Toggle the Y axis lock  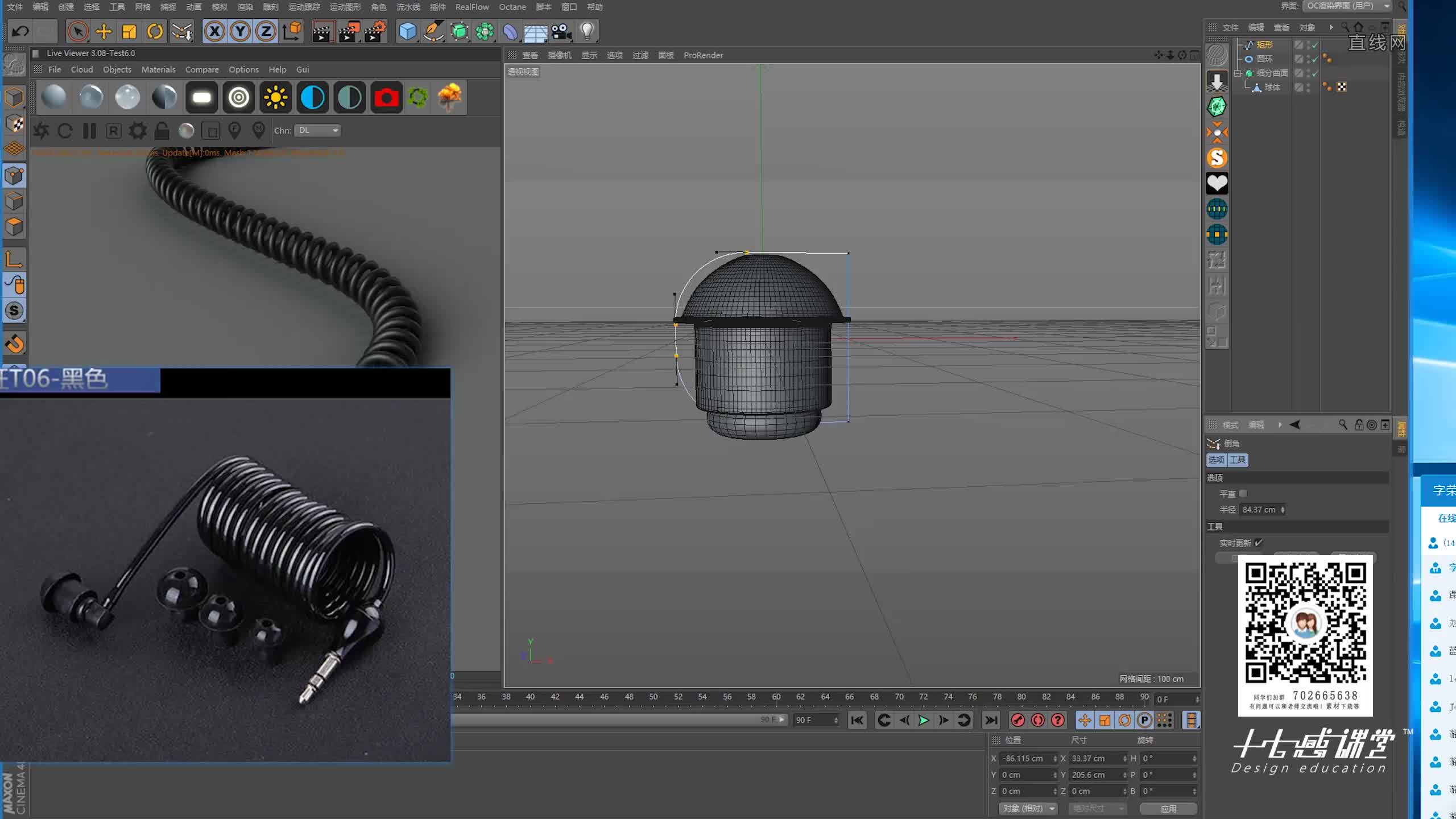(x=240, y=31)
